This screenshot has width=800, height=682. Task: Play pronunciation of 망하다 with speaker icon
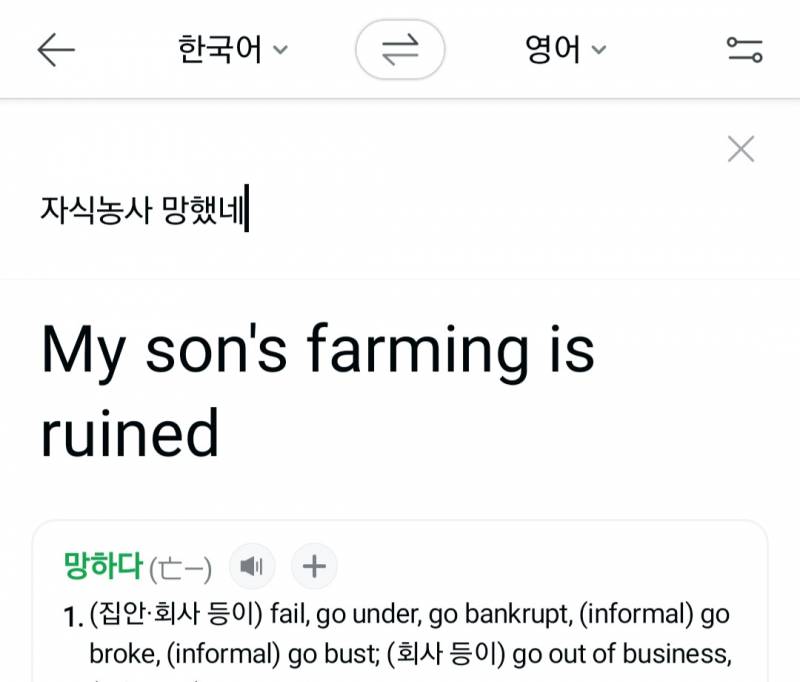(252, 566)
